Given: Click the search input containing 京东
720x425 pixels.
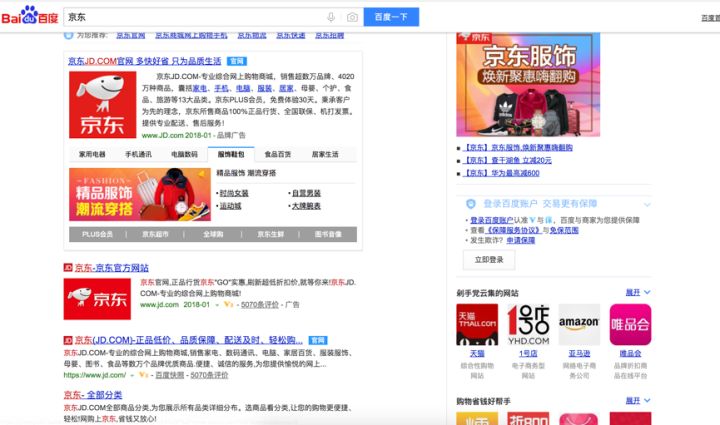Looking at the screenshot, I should coord(214,17).
